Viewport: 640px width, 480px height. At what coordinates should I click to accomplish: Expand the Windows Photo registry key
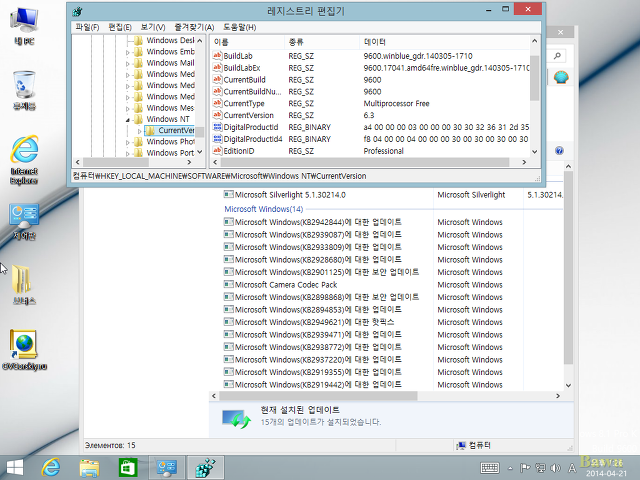click(x=128, y=142)
